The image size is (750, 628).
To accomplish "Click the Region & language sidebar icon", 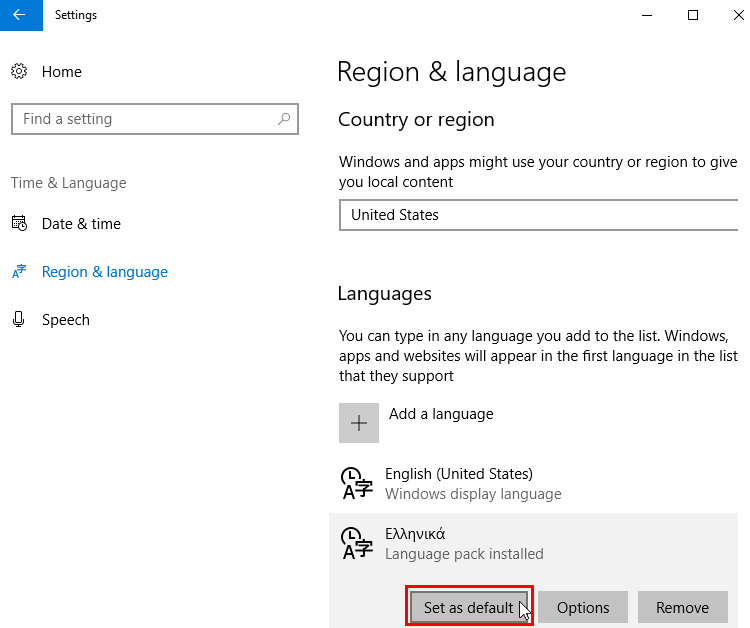I will point(19,272).
